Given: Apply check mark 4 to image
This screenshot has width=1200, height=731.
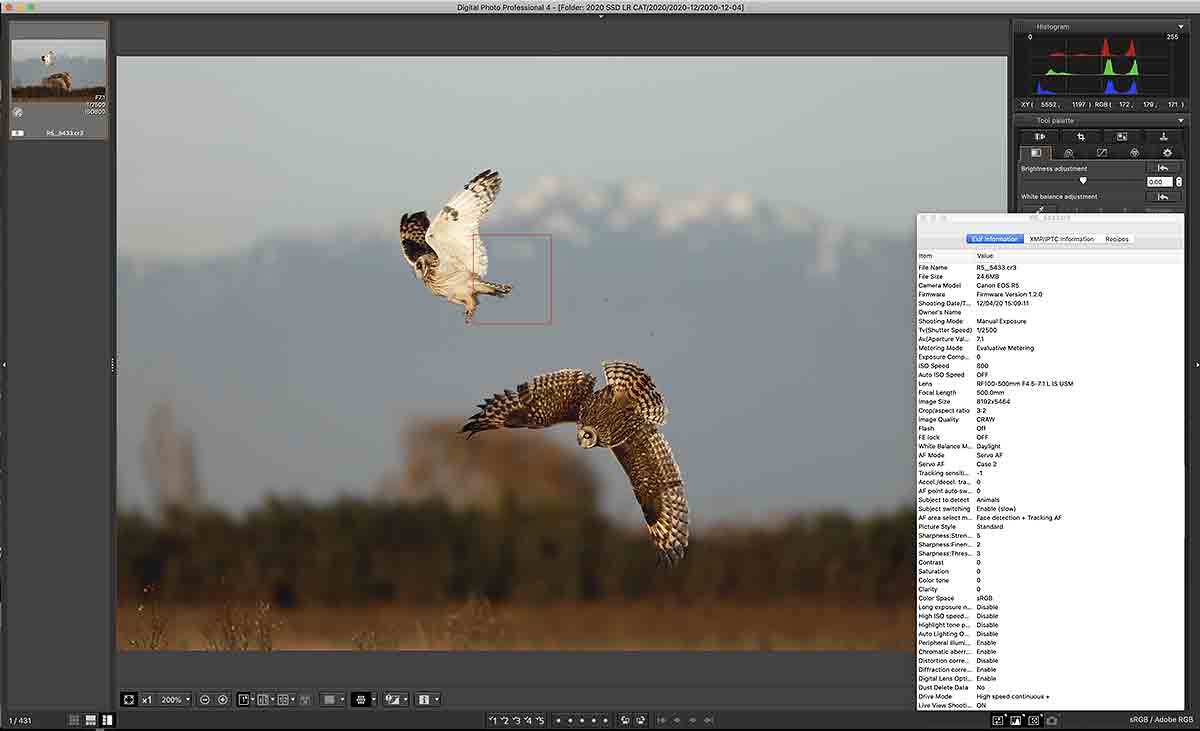Looking at the screenshot, I should [528, 720].
